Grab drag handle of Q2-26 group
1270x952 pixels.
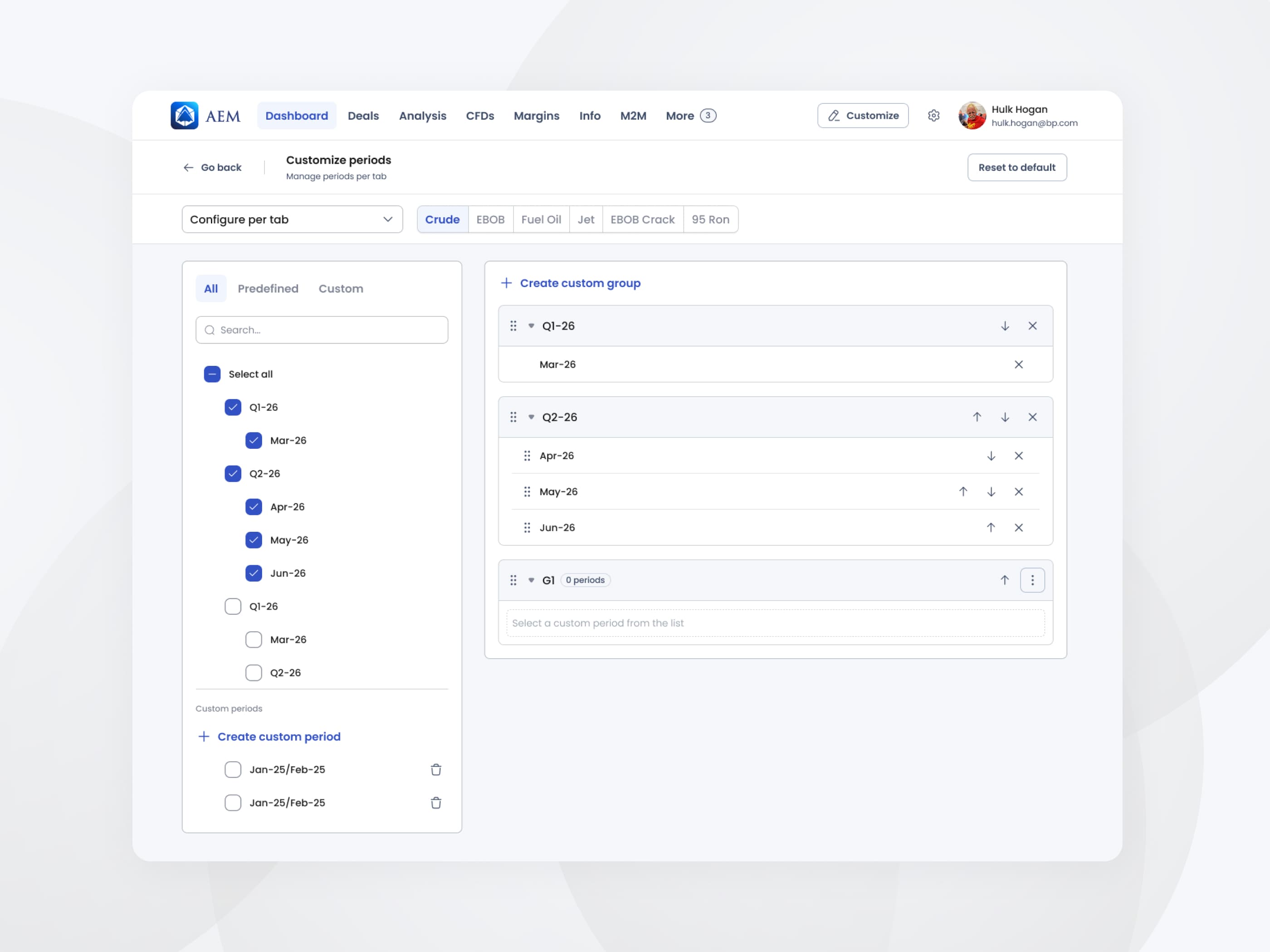(x=513, y=417)
